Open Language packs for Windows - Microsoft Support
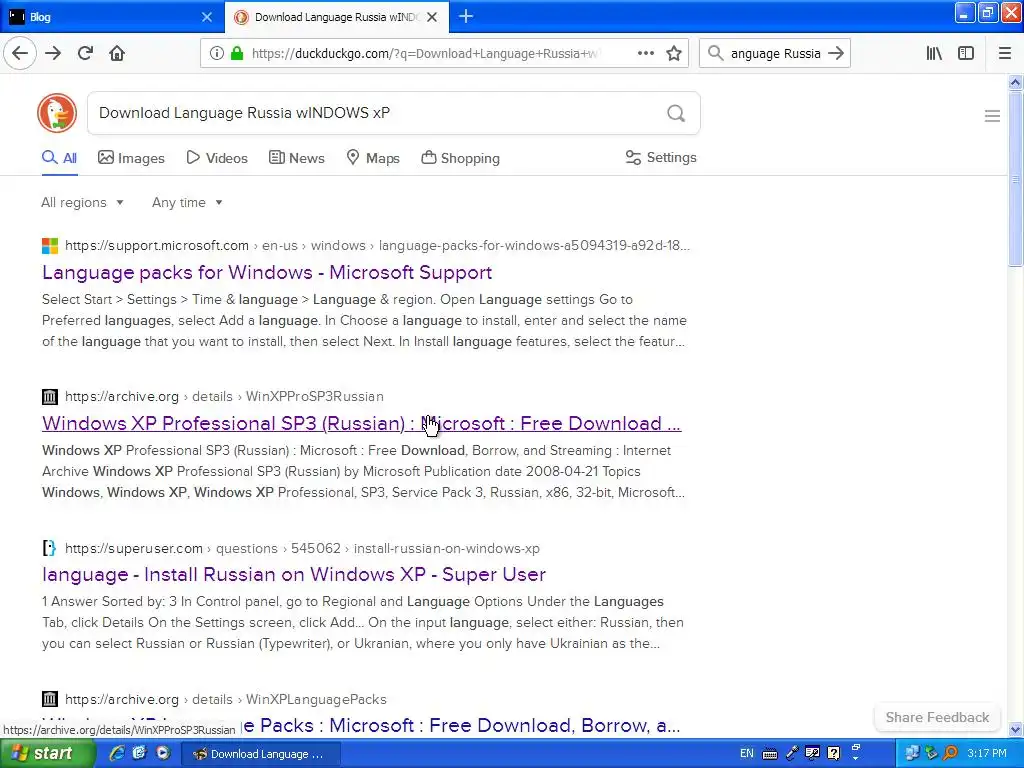Image resolution: width=1024 pixels, height=768 pixels. click(267, 272)
